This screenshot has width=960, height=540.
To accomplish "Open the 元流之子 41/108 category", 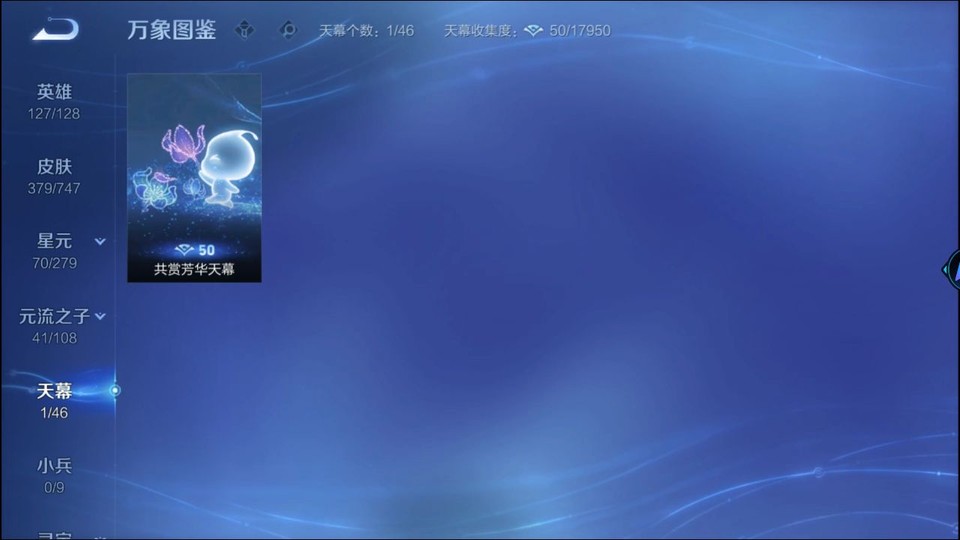I will [55, 326].
